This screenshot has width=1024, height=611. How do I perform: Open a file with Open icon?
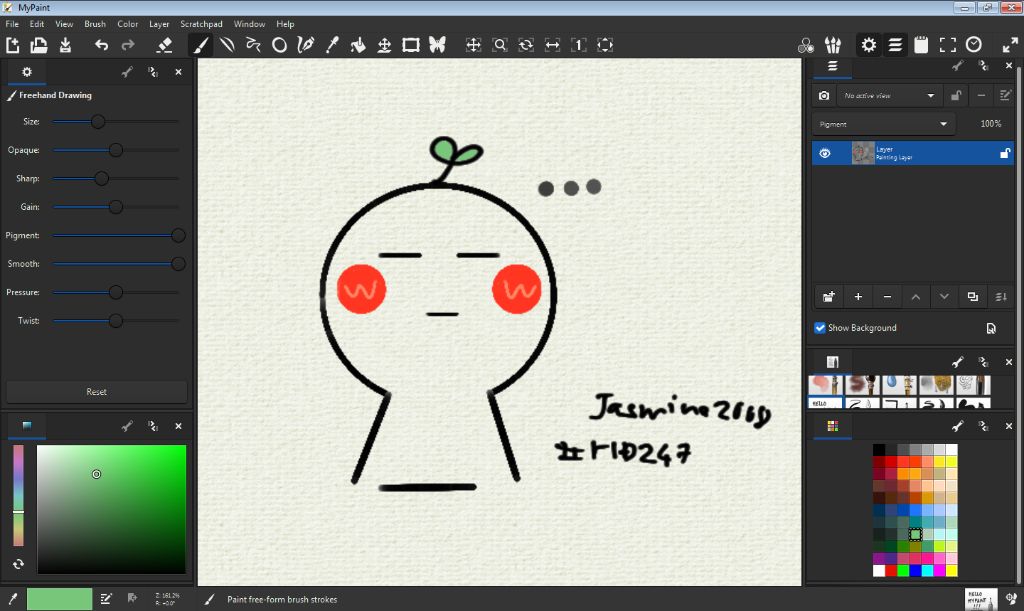point(39,45)
